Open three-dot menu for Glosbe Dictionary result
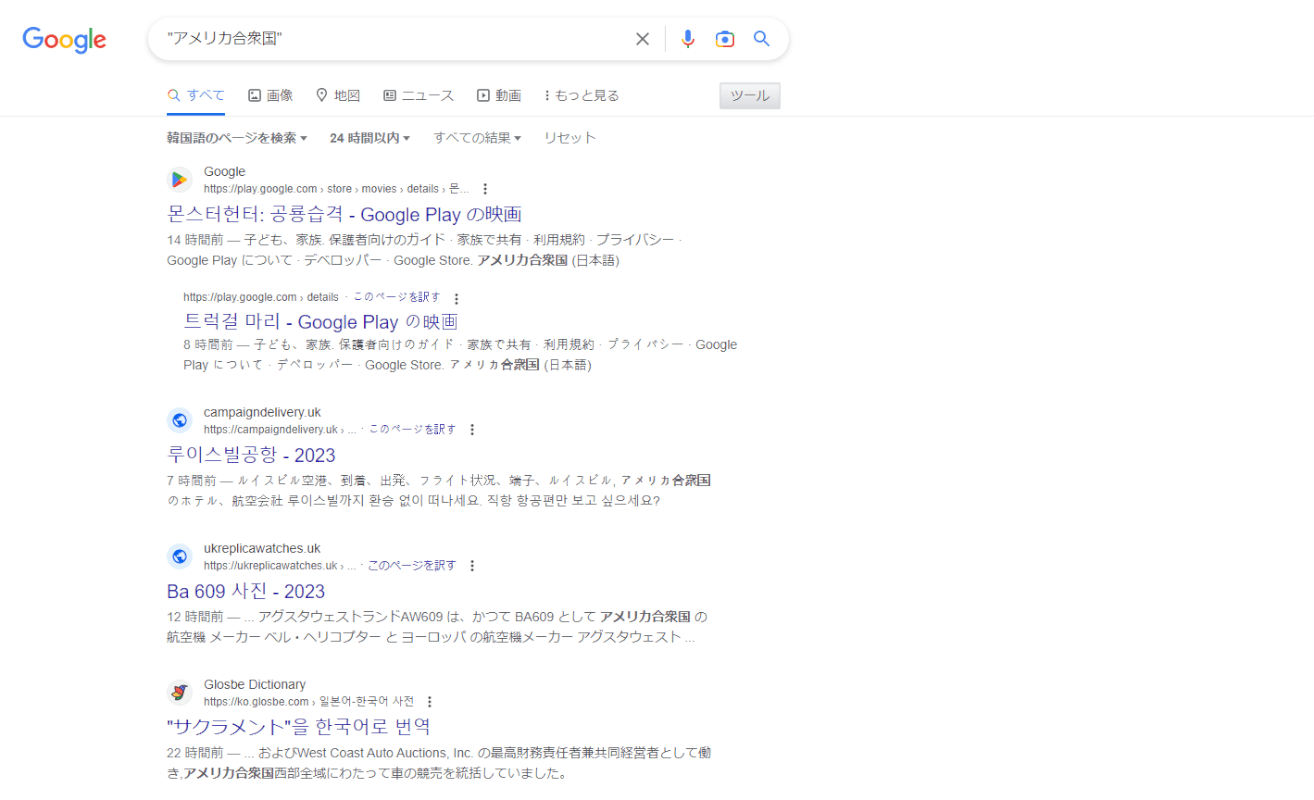The image size is (1314, 800). [430, 702]
